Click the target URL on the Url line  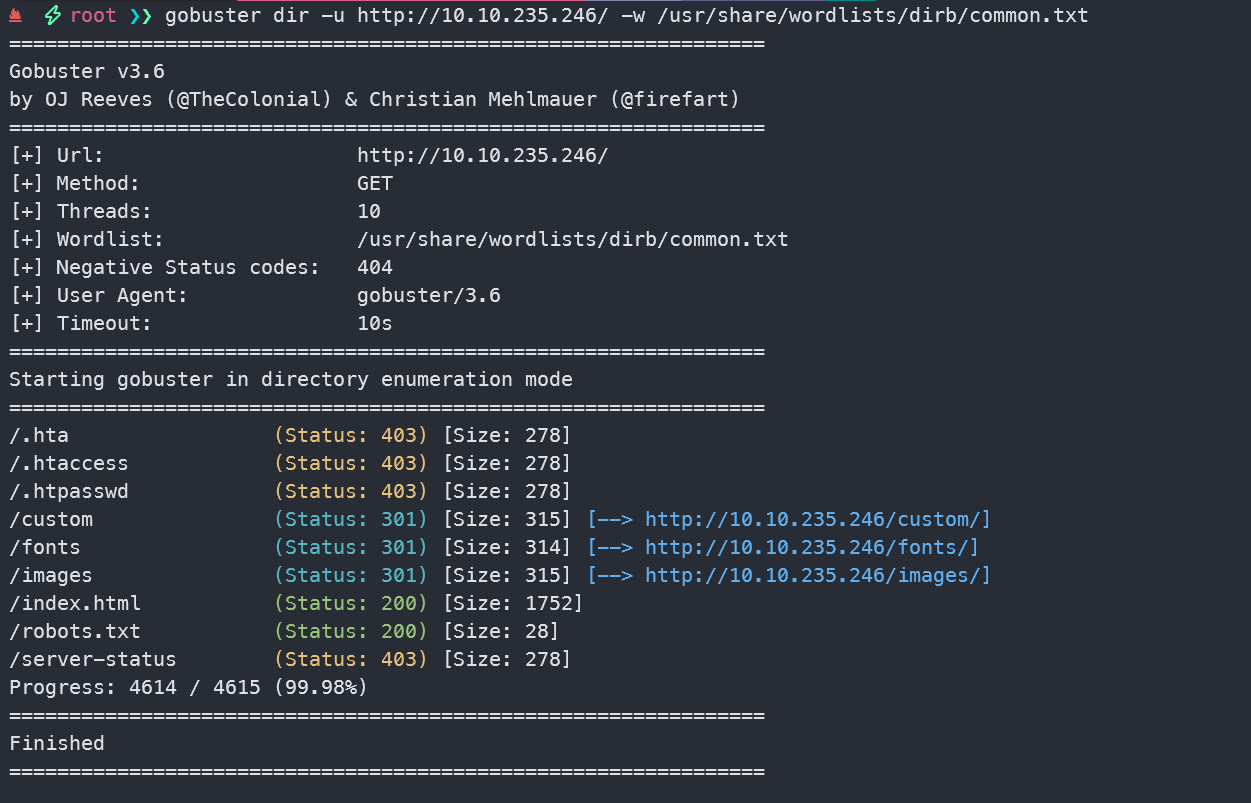tap(482, 155)
